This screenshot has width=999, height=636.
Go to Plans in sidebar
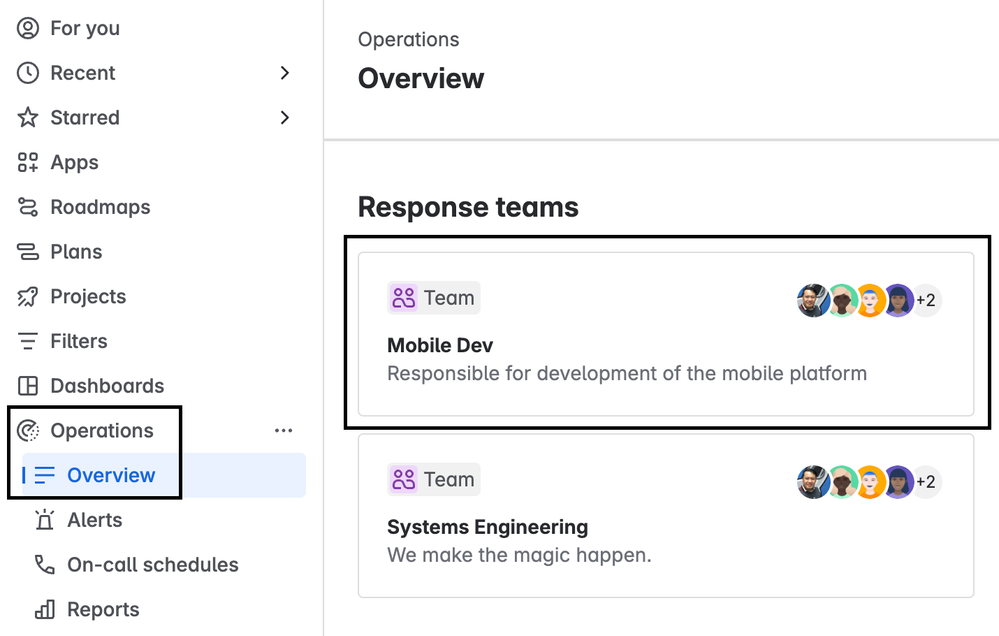[76, 252]
